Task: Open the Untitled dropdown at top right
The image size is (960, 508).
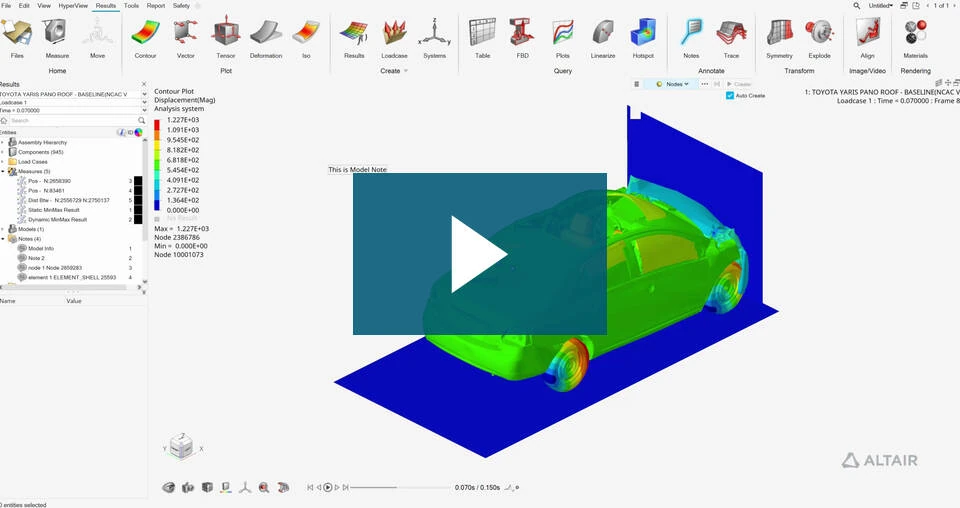Action: click(x=880, y=6)
